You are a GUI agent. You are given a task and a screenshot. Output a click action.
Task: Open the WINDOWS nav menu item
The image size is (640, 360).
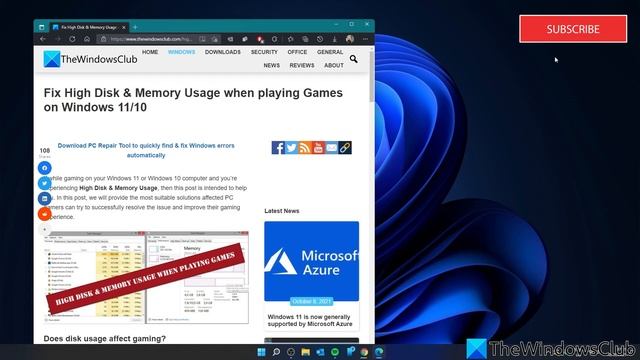tap(182, 52)
